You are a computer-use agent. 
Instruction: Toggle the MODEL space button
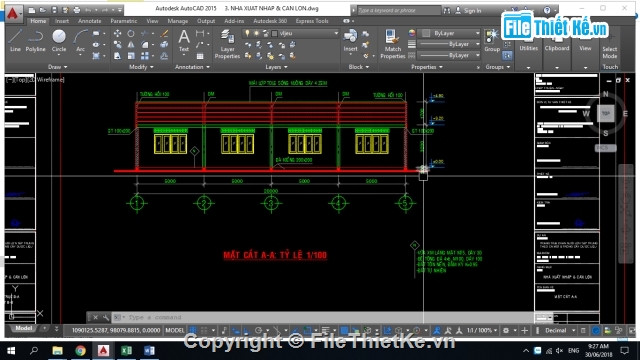tap(175, 330)
